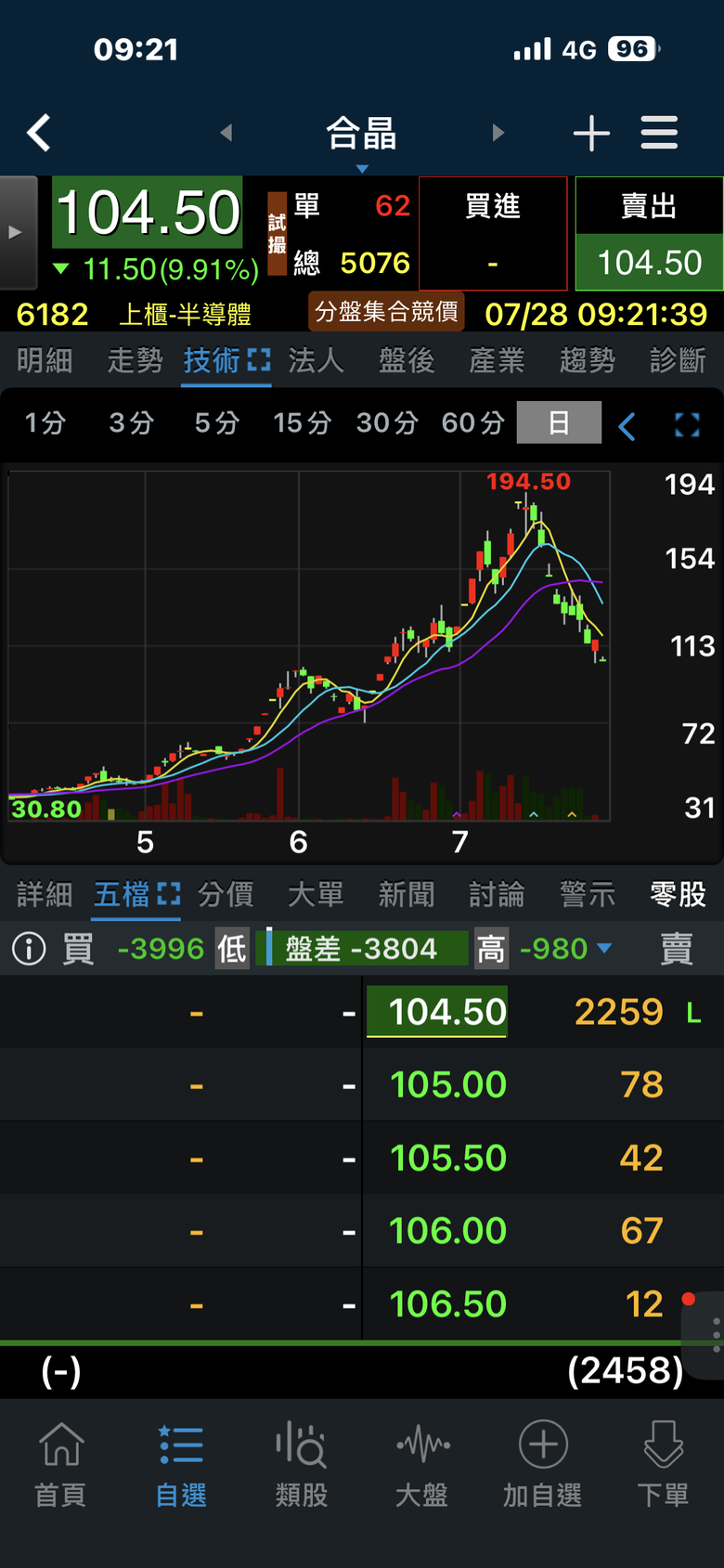Tap the 買進 button
Viewport: 724px width, 1568px height.
(x=493, y=234)
